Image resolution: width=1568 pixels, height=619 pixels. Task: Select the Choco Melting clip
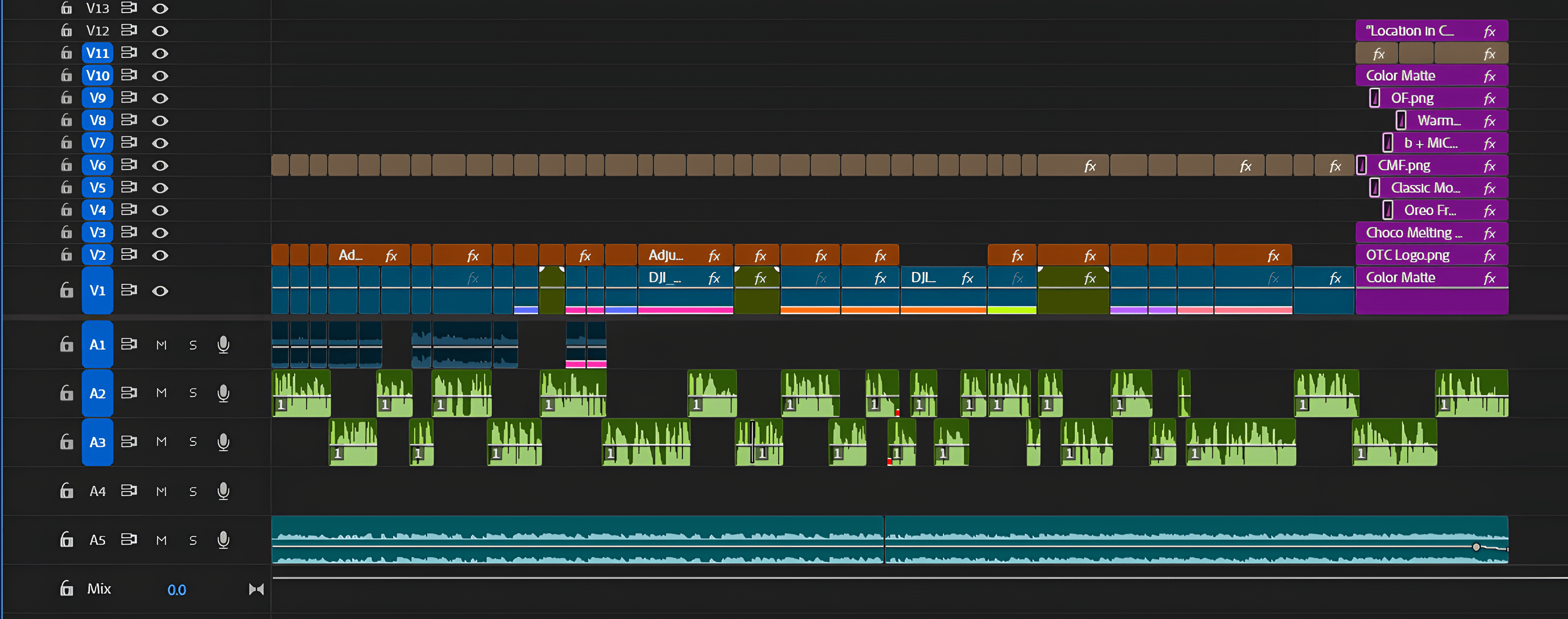[1432, 233]
